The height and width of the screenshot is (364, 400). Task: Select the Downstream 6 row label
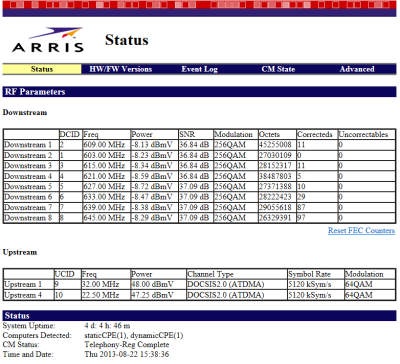(28, 197)
